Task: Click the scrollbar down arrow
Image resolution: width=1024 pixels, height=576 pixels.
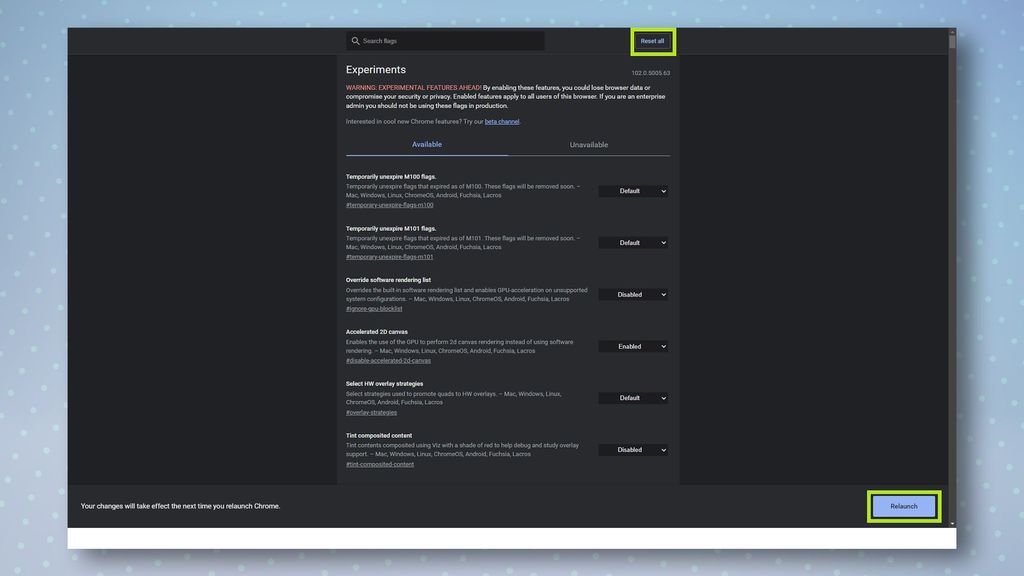Action: point(952,524)
